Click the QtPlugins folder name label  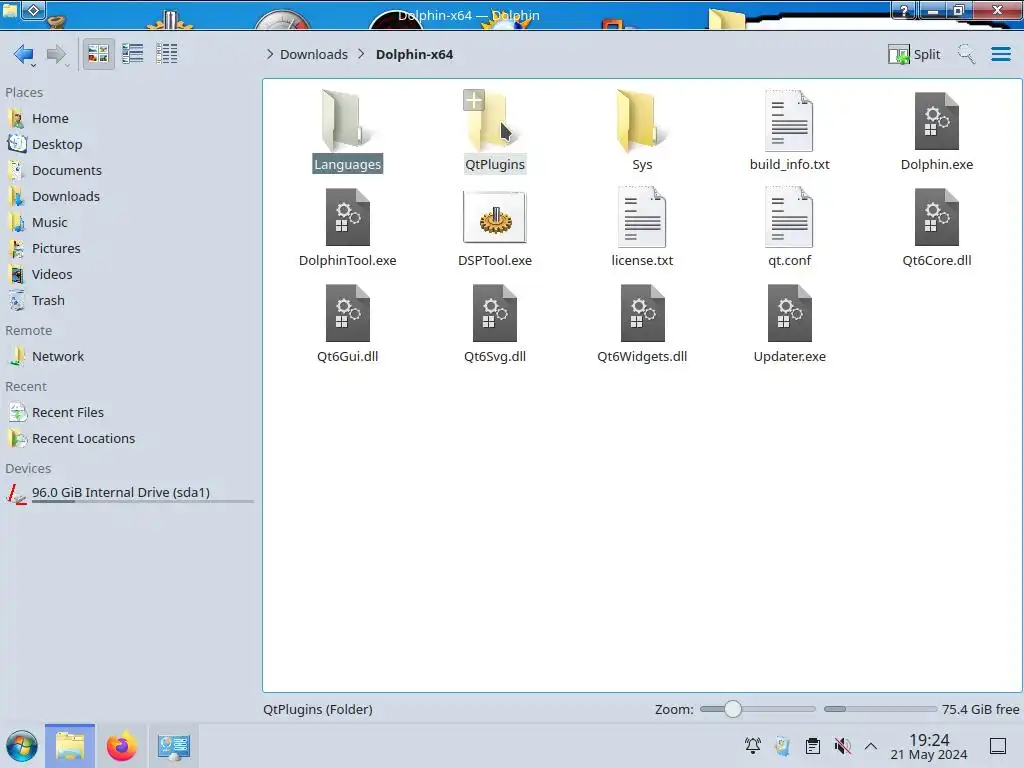(494, 165)
